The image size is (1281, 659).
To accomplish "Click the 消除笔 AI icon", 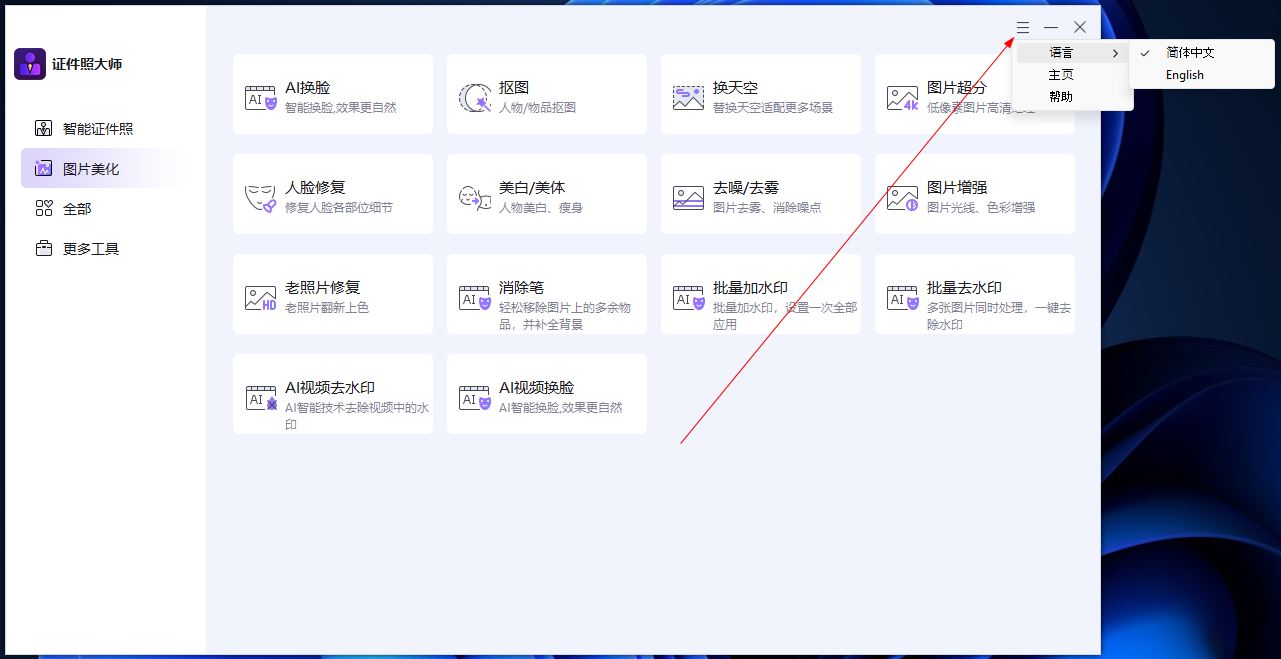I will (475, 297).
